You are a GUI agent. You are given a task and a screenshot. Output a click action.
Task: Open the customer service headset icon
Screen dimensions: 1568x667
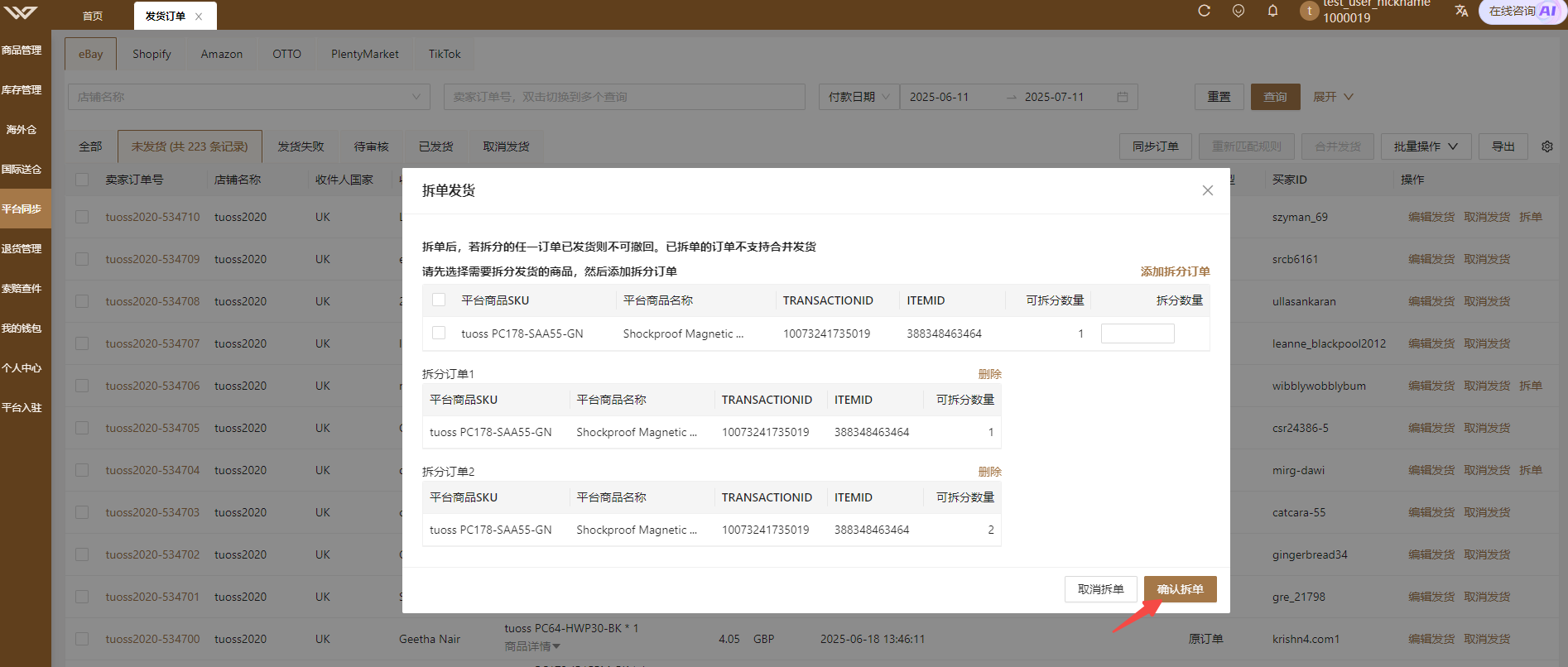(x=1239, y=11)
